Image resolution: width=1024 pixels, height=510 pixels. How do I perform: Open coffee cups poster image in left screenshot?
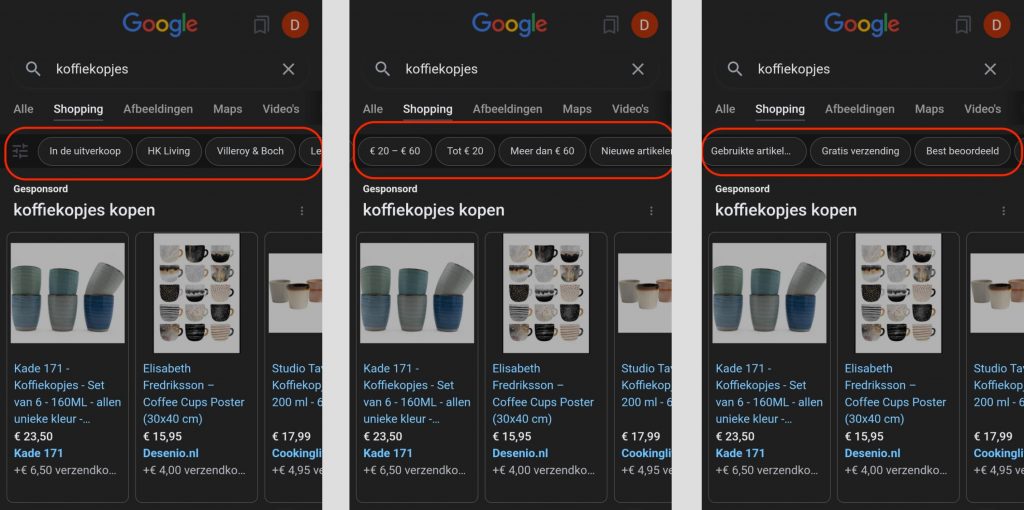[x=197, y=293]
